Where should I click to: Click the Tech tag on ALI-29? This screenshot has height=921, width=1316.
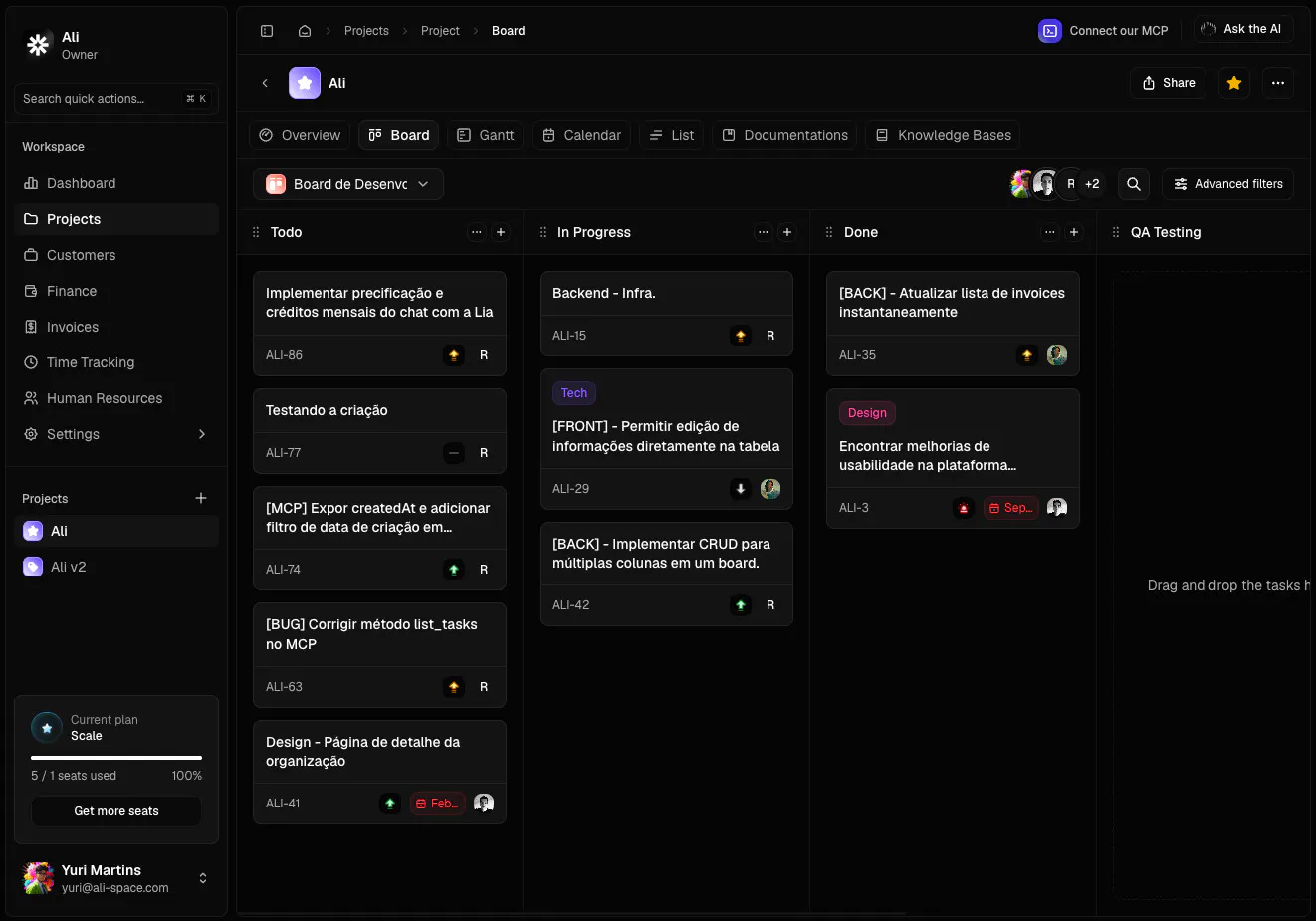[574, 393]
